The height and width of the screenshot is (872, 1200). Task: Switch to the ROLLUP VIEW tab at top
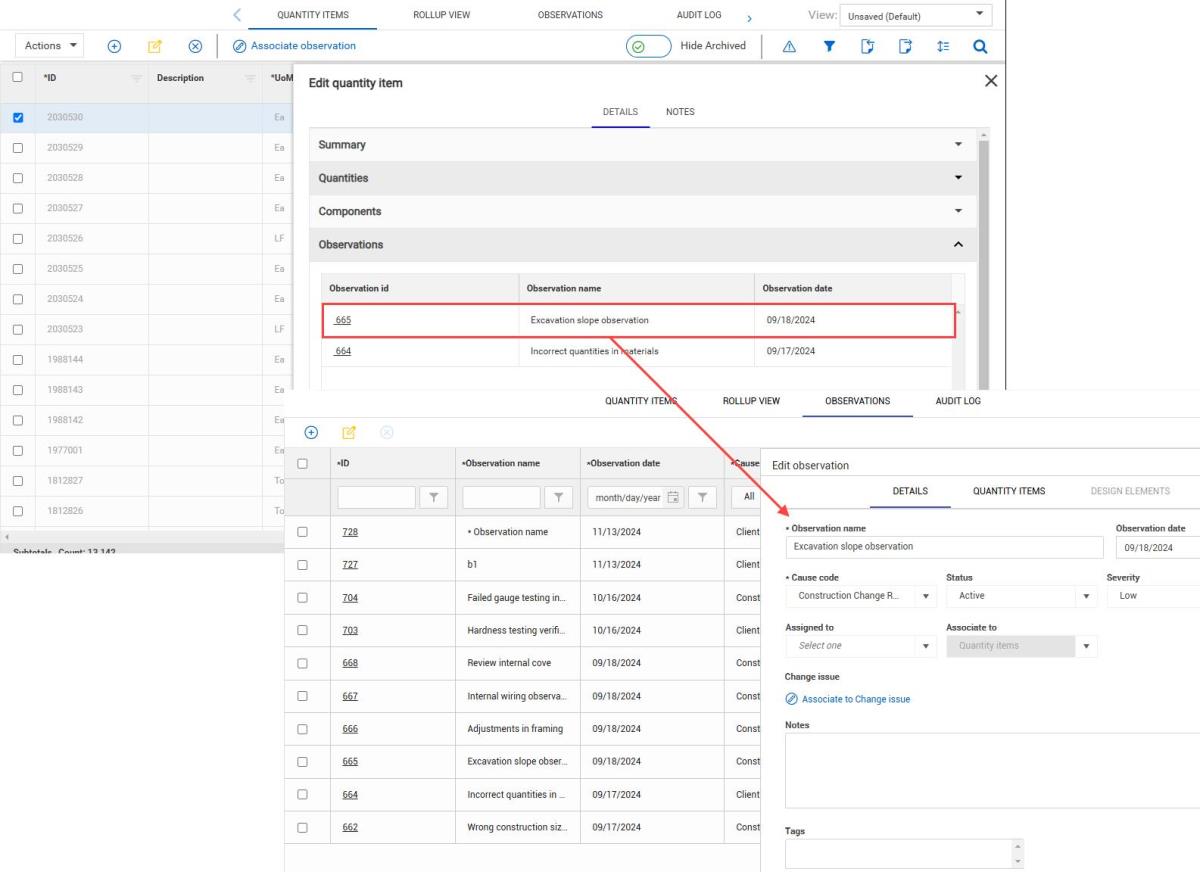click(x=441, y=15)
